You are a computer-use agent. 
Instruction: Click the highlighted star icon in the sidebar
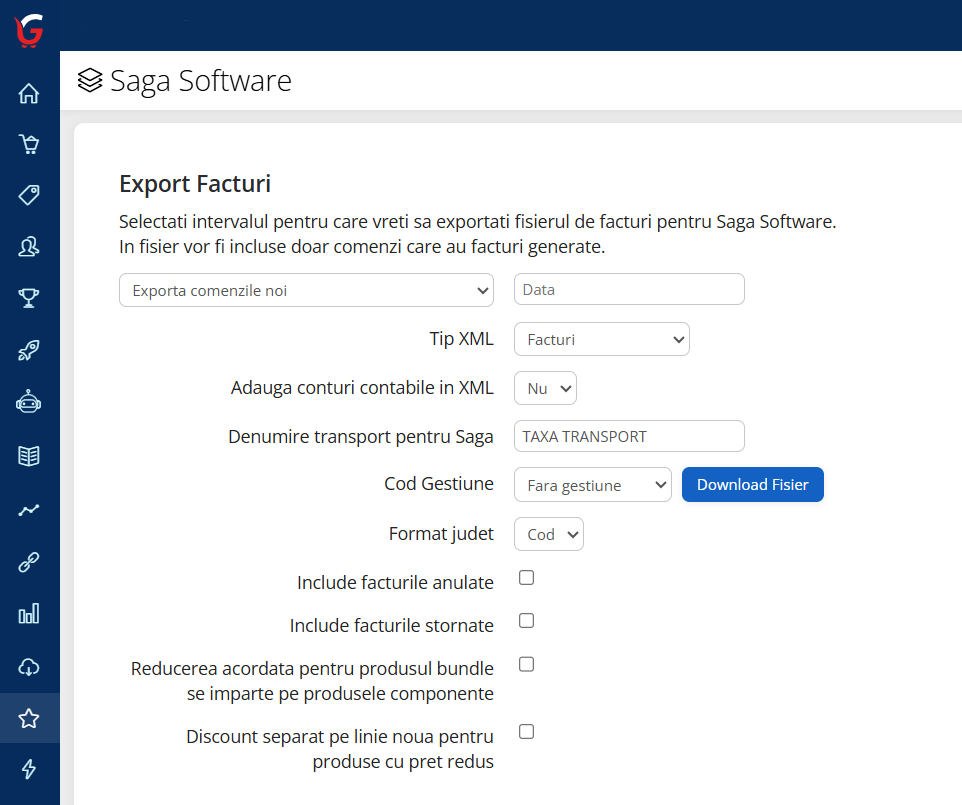[29, 718]
